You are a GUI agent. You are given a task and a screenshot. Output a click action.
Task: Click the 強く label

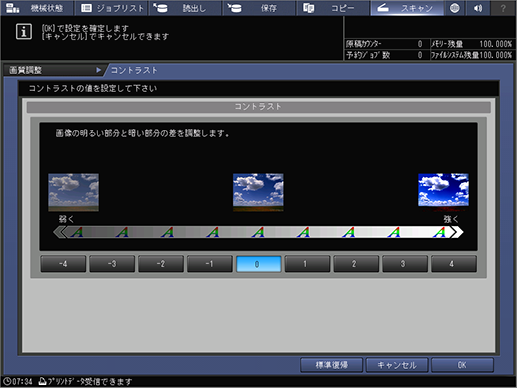451,219
